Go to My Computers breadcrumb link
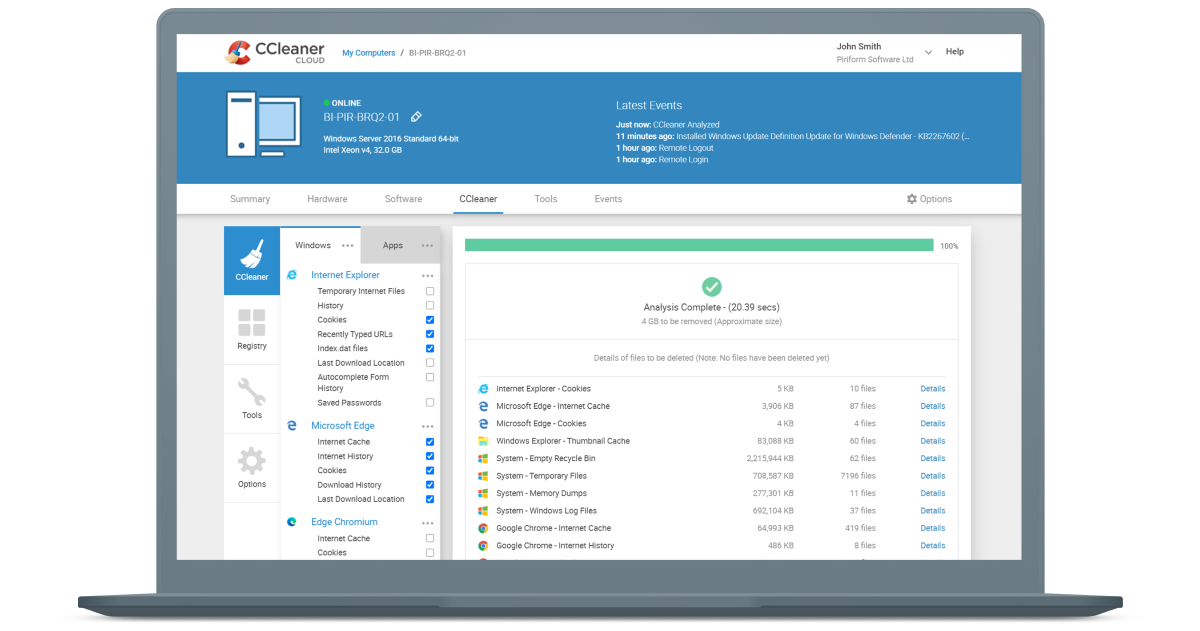The height and width of the screenshot is (631, 1200). pyautogui.click(x=367, y=52)
